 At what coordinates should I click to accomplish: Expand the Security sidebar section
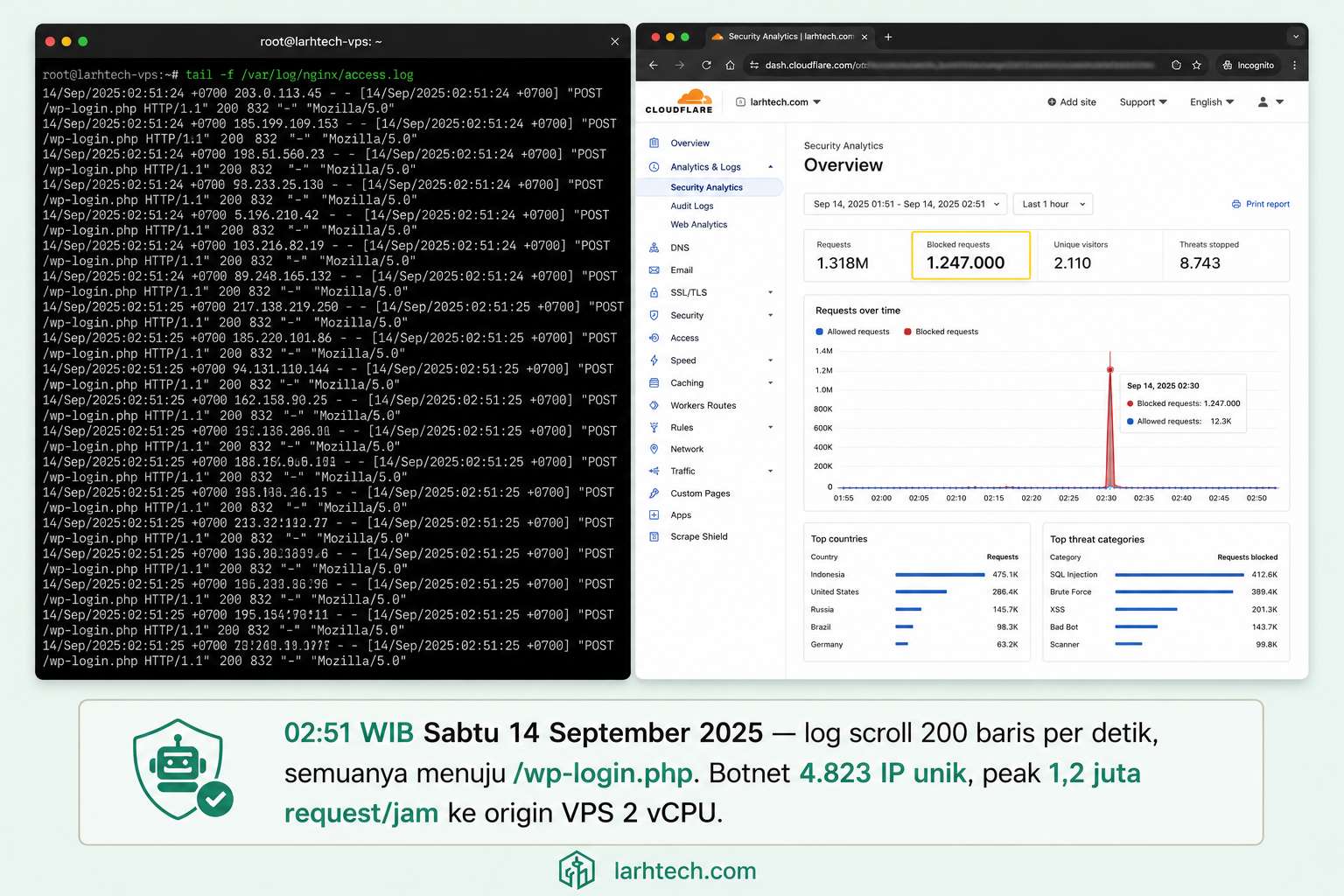(771, 315)
